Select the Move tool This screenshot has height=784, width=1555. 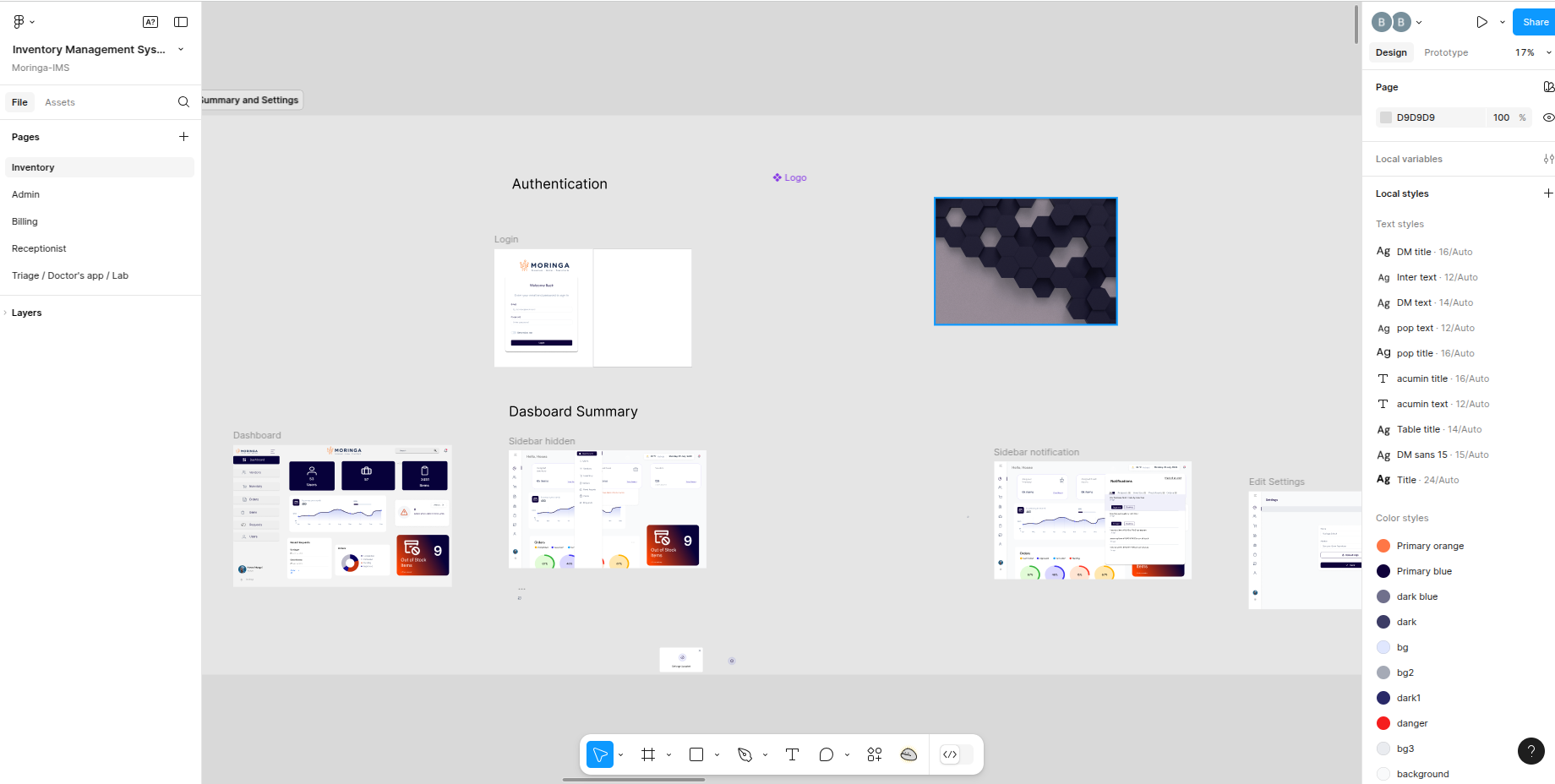coord(600,754)
